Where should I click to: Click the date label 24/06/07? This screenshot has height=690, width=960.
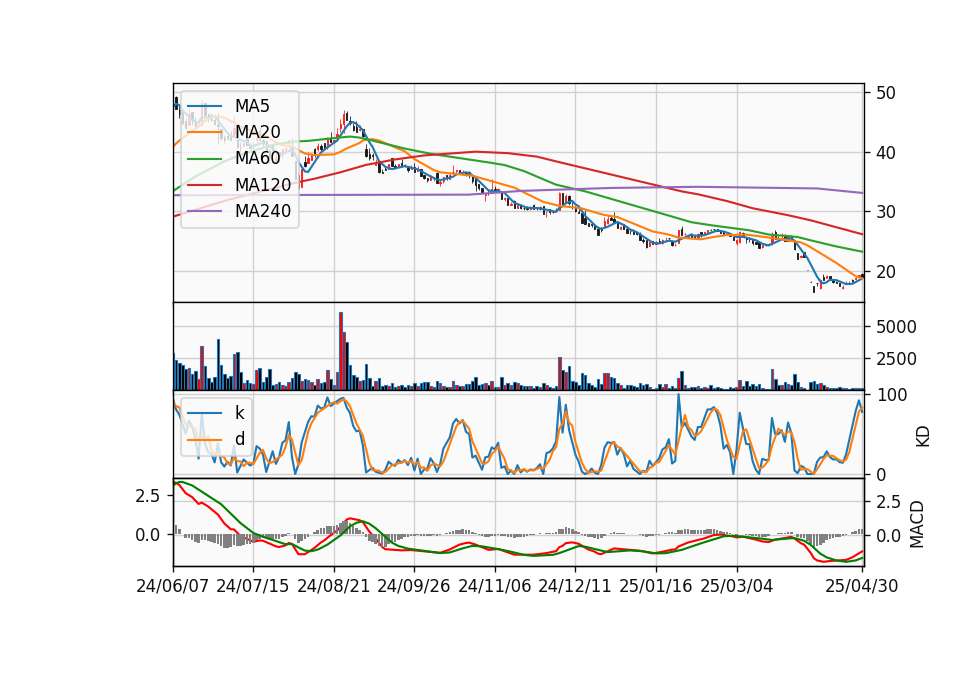[173, 586]
